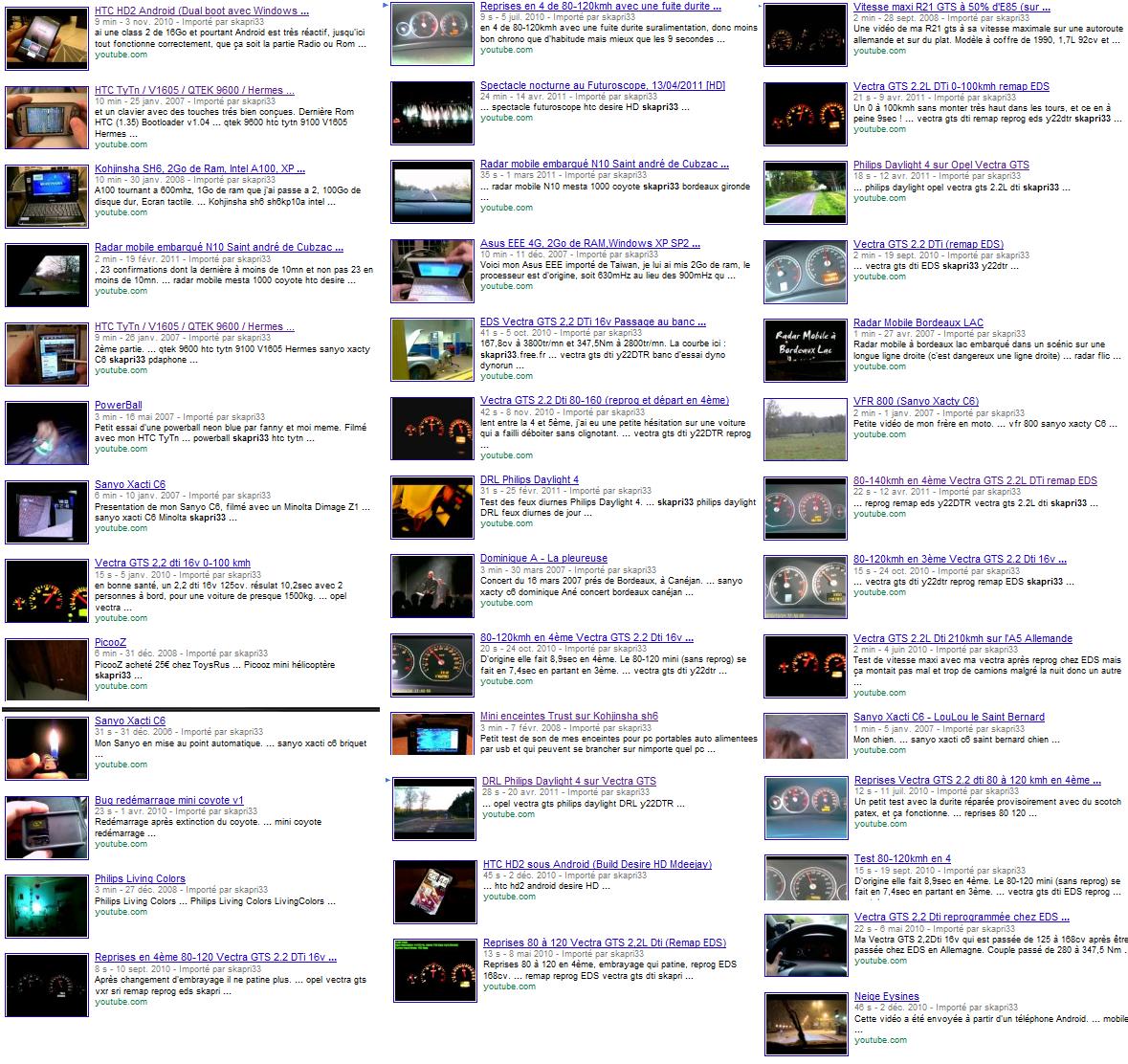
Task: Click 'Radar Mobile Bordeaux LAC' title link
Action: [918, 322]
